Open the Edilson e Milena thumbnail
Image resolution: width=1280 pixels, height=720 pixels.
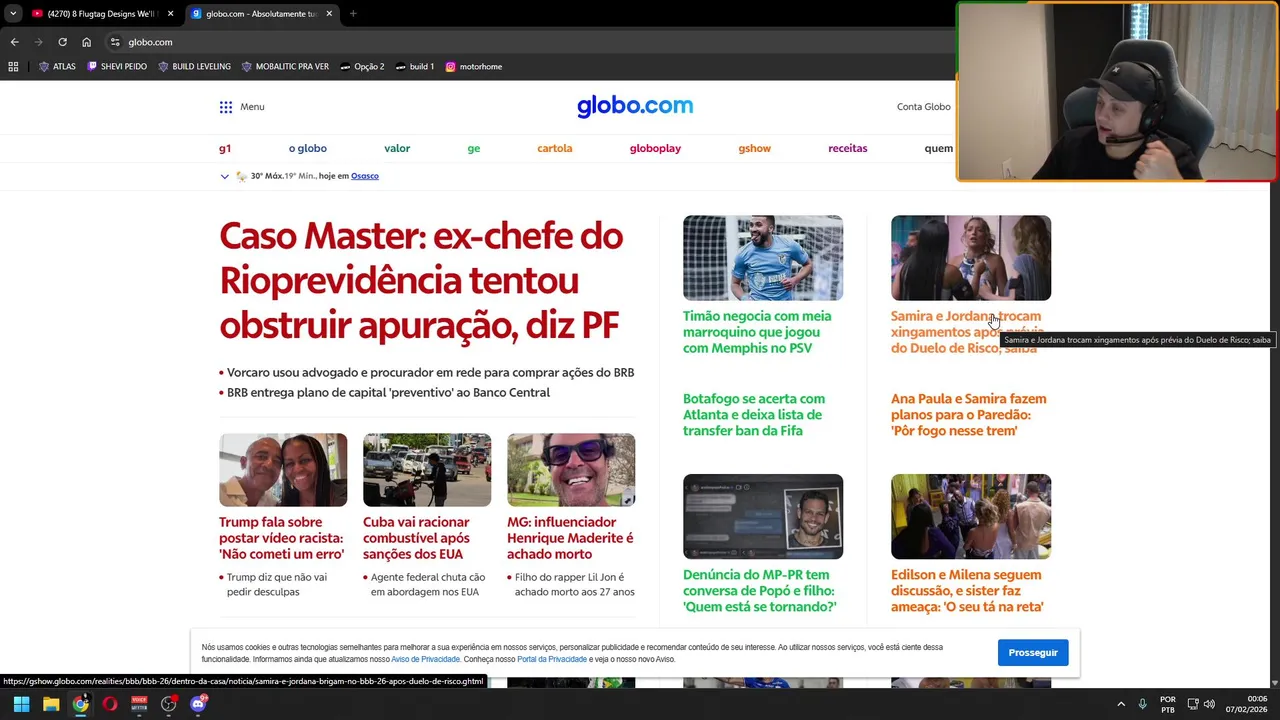point(971,517)
